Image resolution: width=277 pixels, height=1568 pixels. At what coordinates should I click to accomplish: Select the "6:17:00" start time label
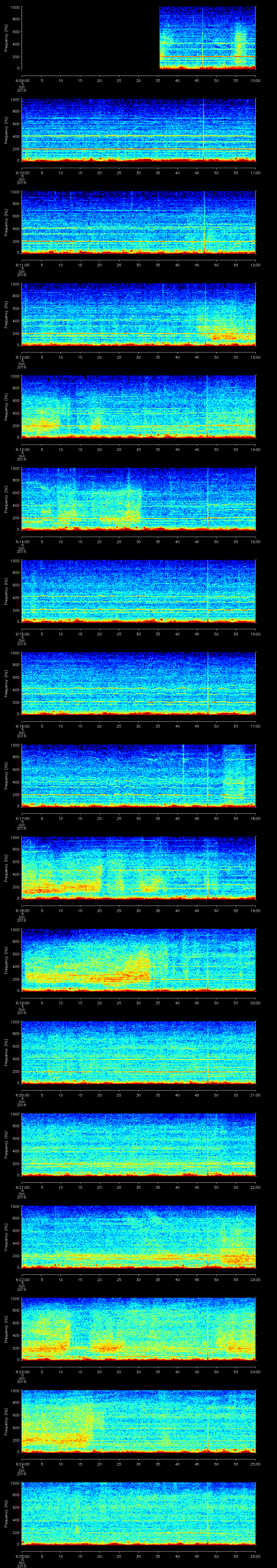[22, 818]
